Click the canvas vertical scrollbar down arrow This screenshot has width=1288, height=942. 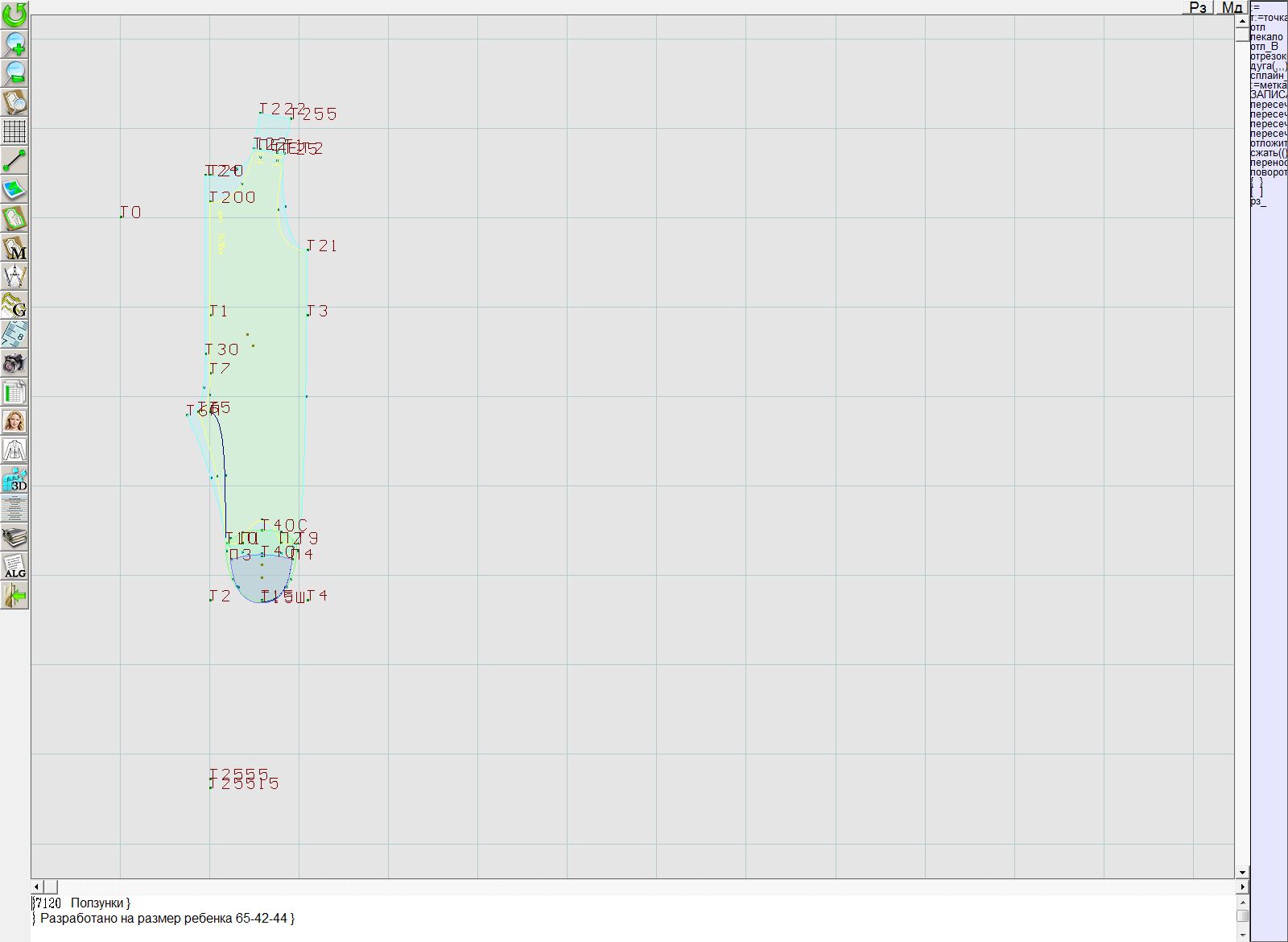click(x=1242, y=872)
